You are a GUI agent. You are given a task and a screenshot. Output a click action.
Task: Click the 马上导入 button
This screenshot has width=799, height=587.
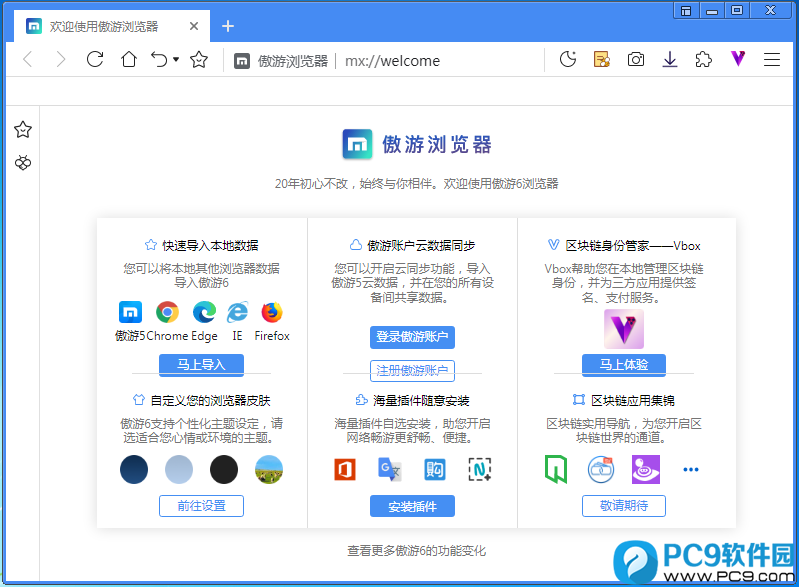coord(201,365)
